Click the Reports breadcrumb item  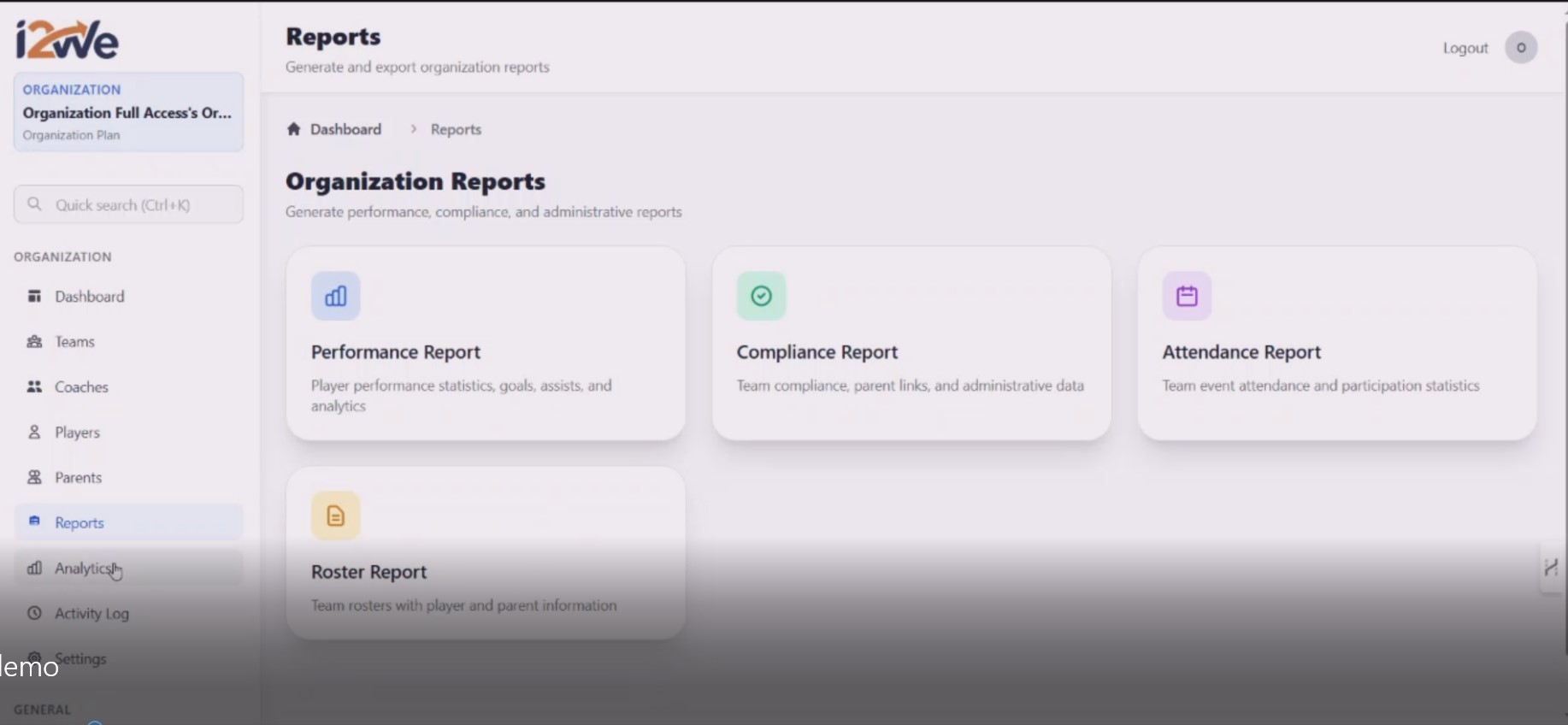(x=456, y=129)
